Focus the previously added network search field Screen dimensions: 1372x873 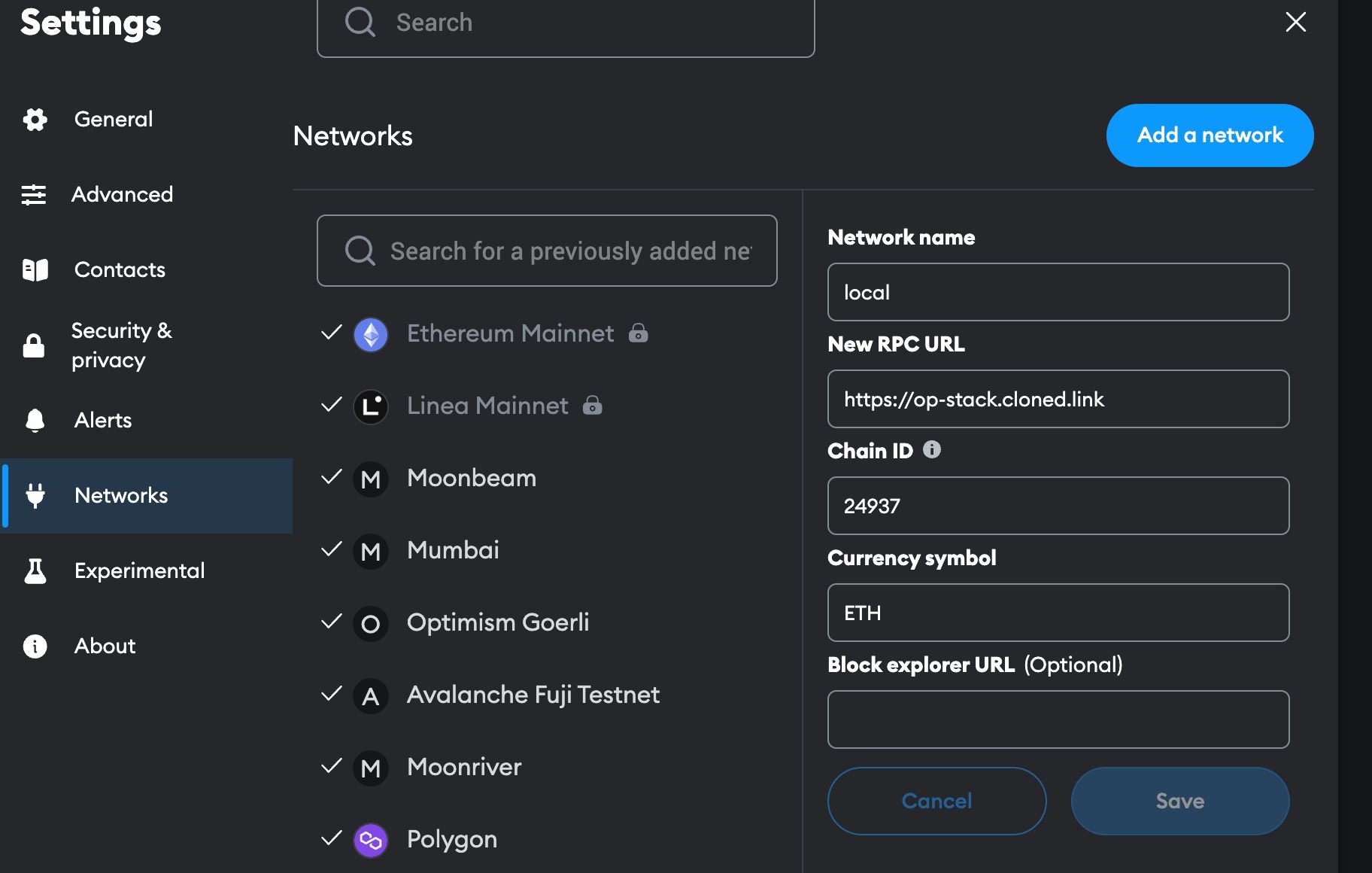547,251
